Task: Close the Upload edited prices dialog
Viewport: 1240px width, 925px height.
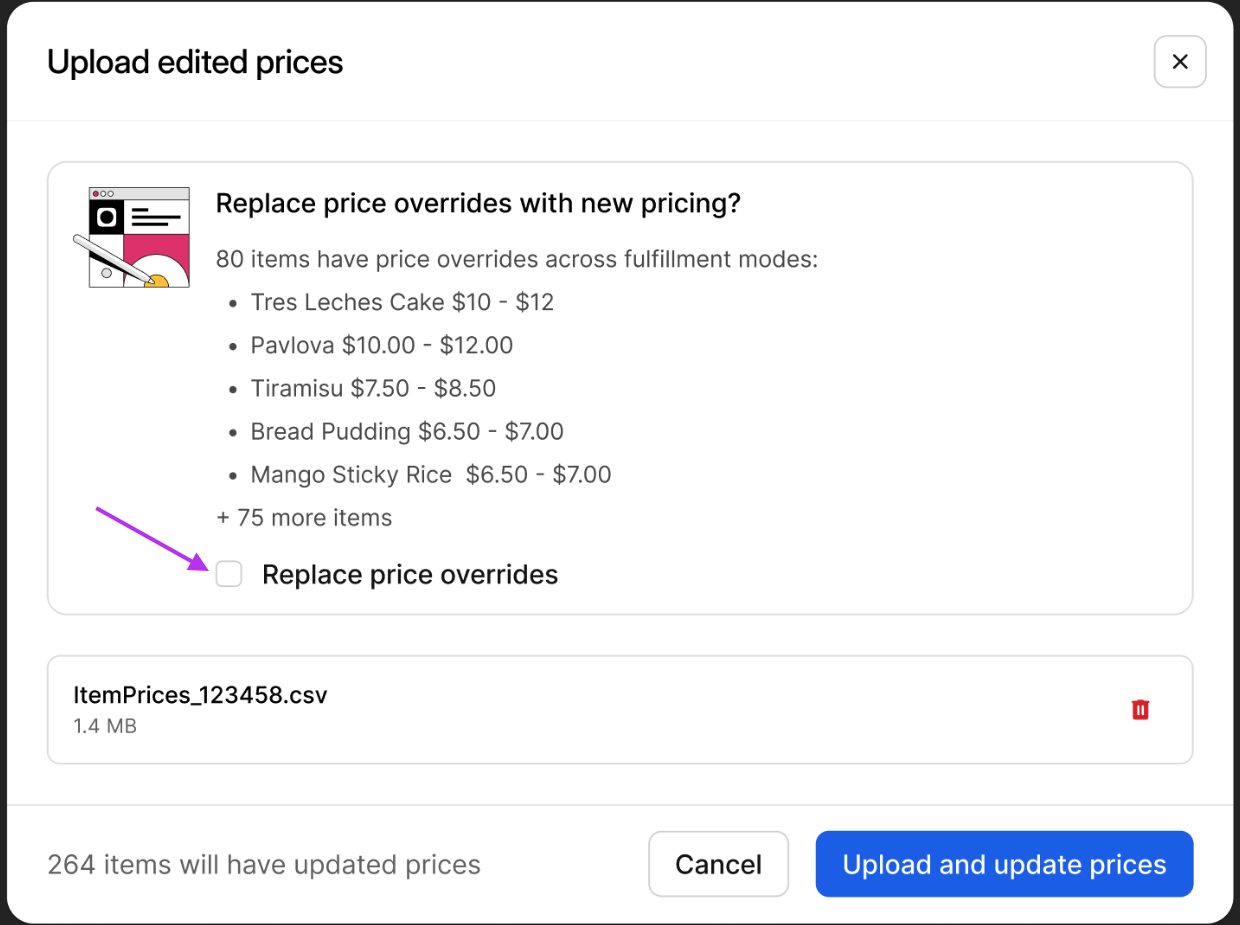Action: [x=1180, y=62]
